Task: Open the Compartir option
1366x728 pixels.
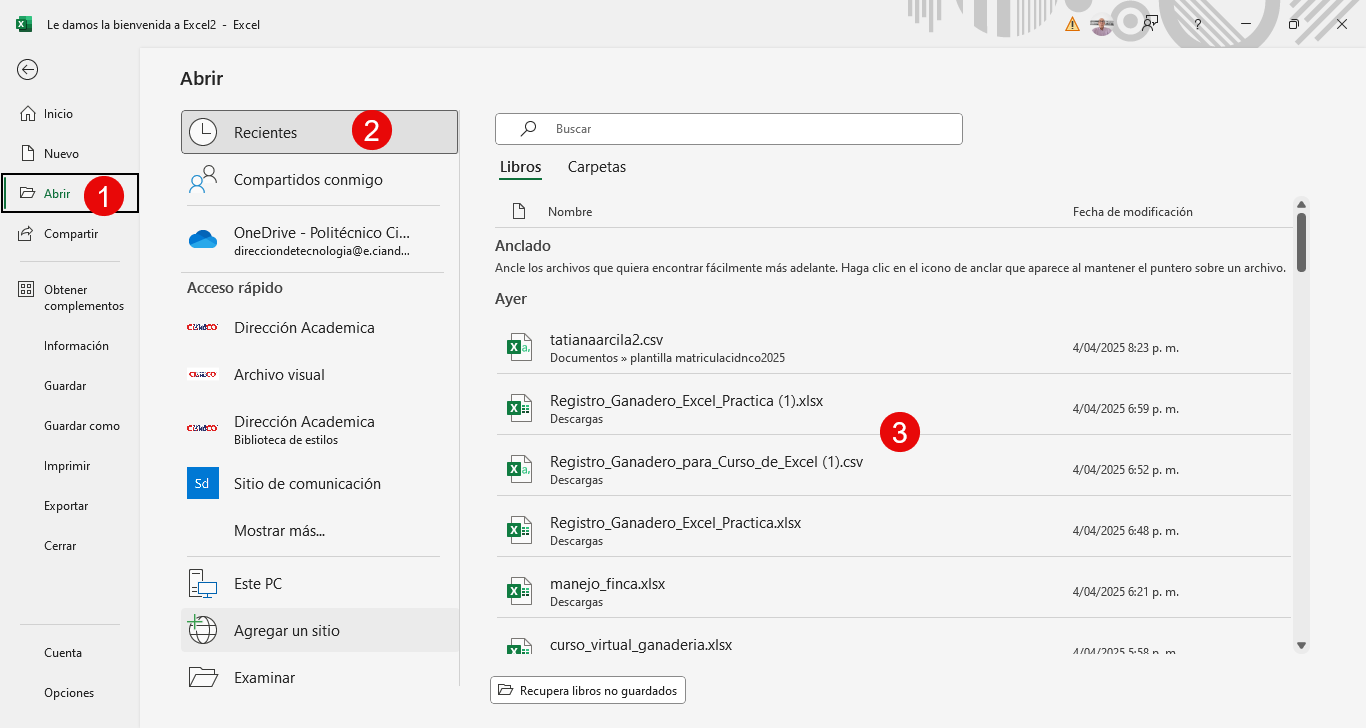Action: coord(69,234)
